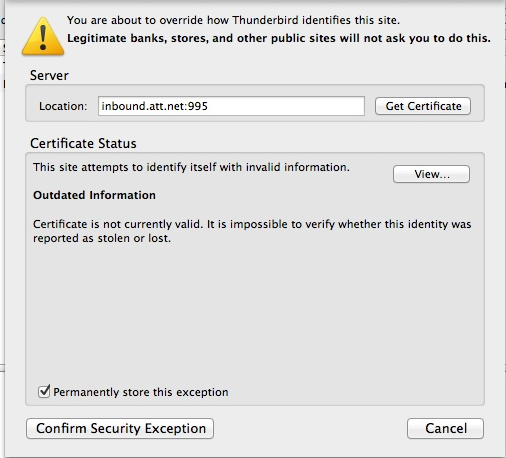Click 'You are about to override' message line
Viewport: 506px width, 458px height.
point(233,20)
